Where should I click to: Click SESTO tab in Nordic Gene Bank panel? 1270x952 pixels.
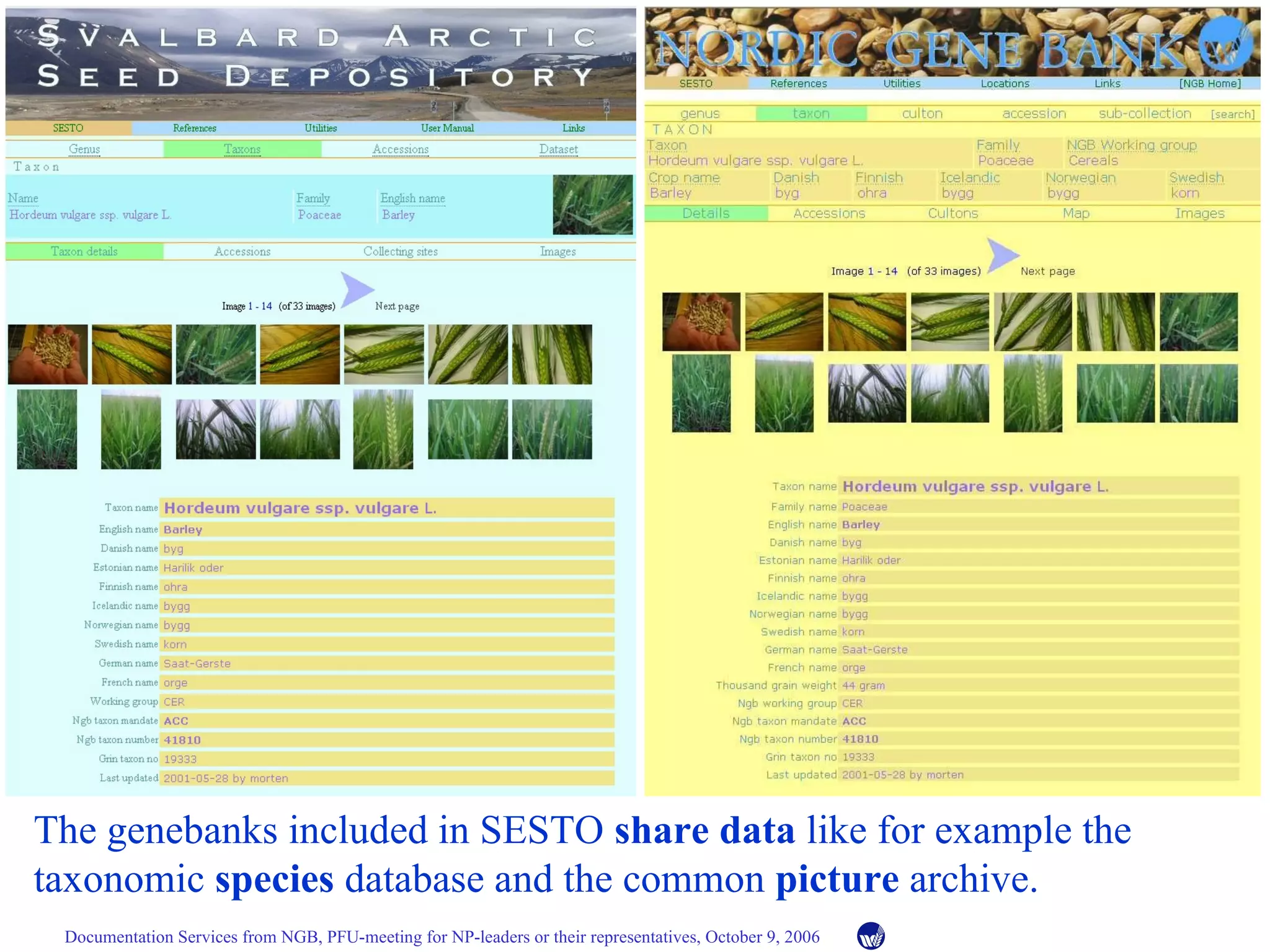point(696,84)
